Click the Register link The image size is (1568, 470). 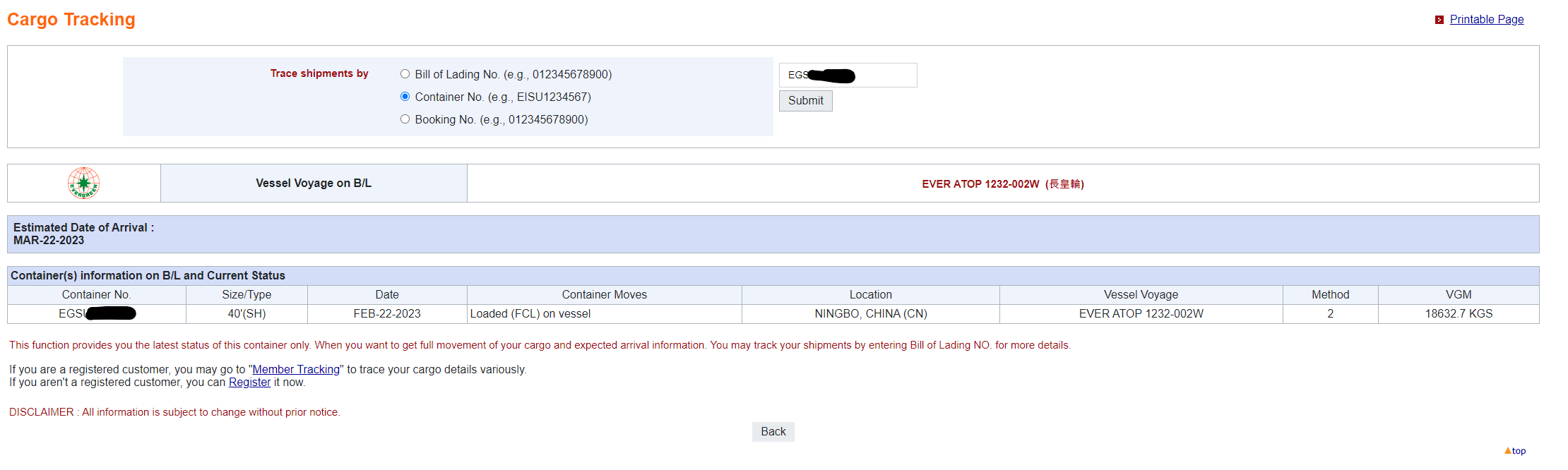point(249,382)
